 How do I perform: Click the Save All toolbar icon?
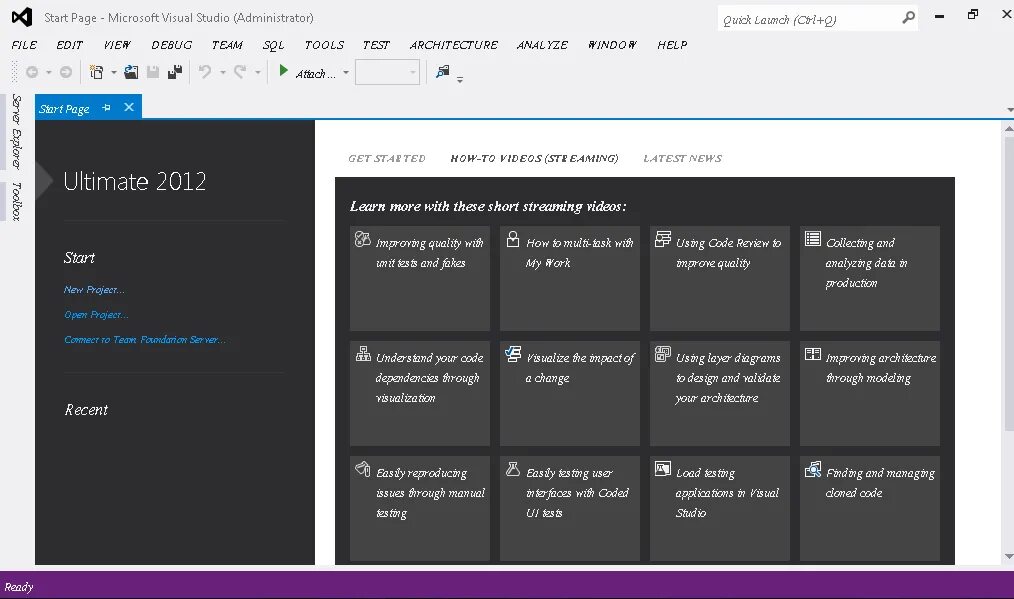pos(175,72)
